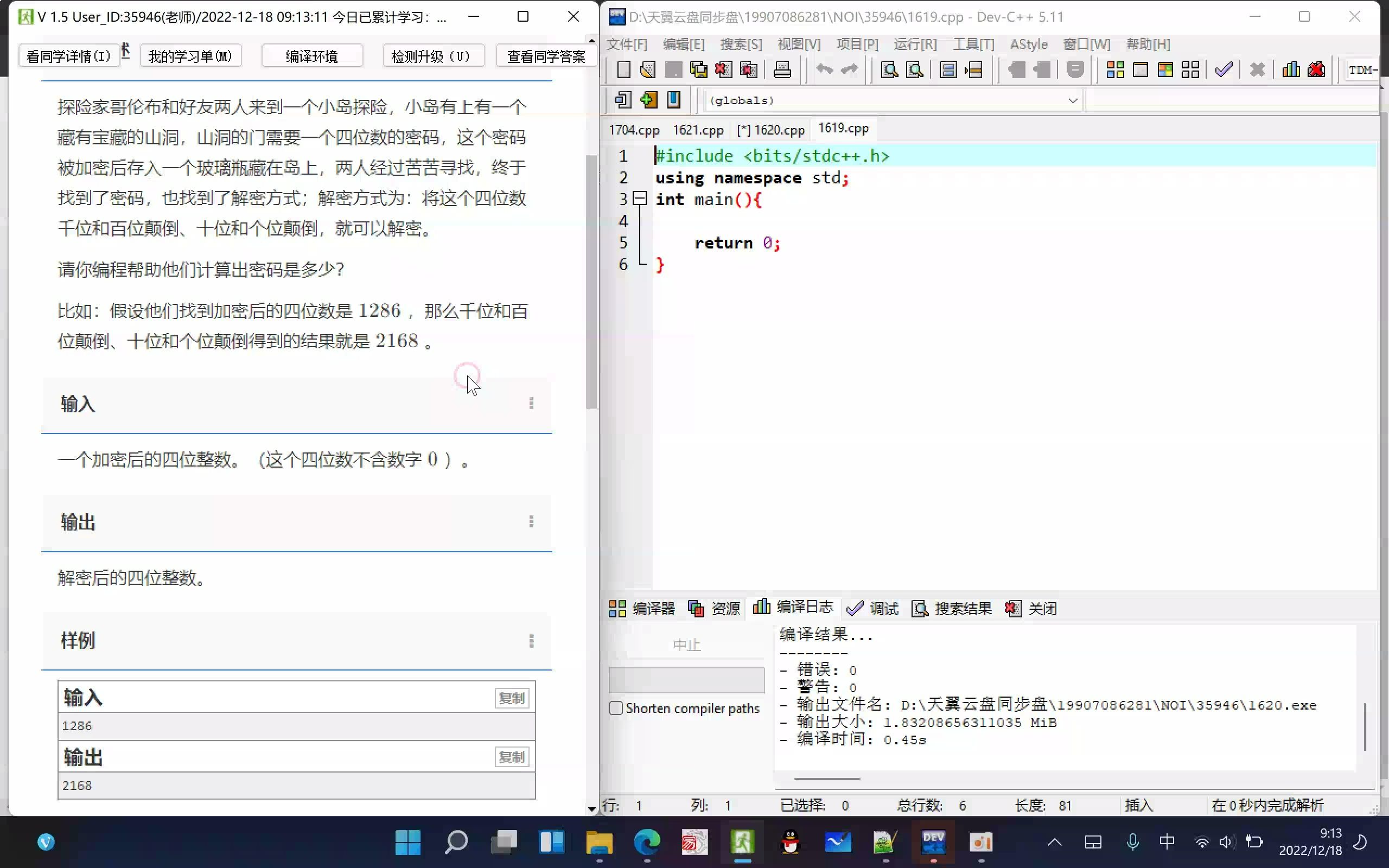The image size is (1389, 868).
Task: Click the New file toolbar icon
Action: point(623,70)
